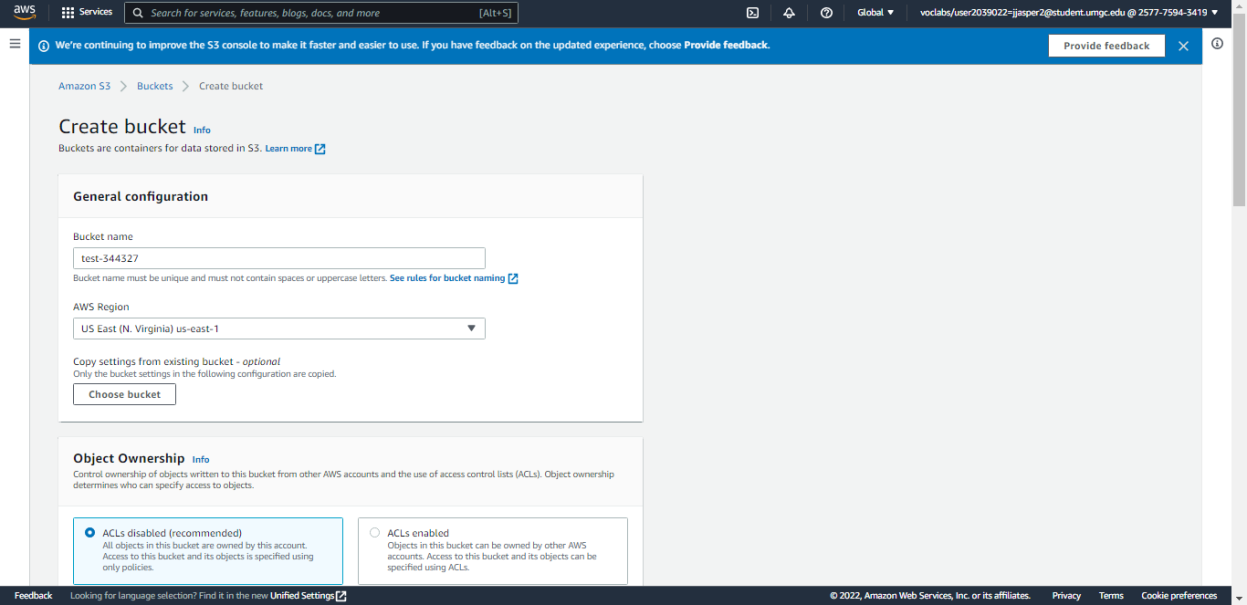This screenshot has width=1247, height=605.
Task: Open the voclabs account menu
Action: pos(1068,13)
